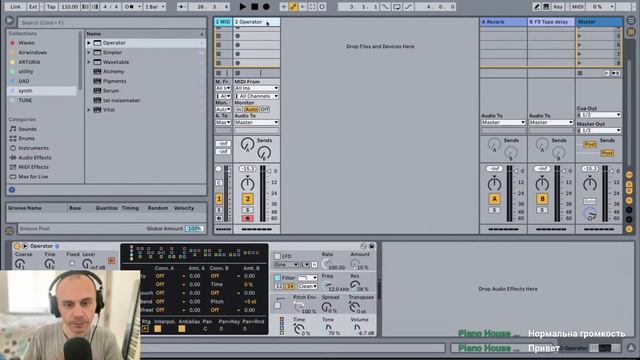Enable Key map mode
This screenshot has height=360, width=640.
[558, 7]
